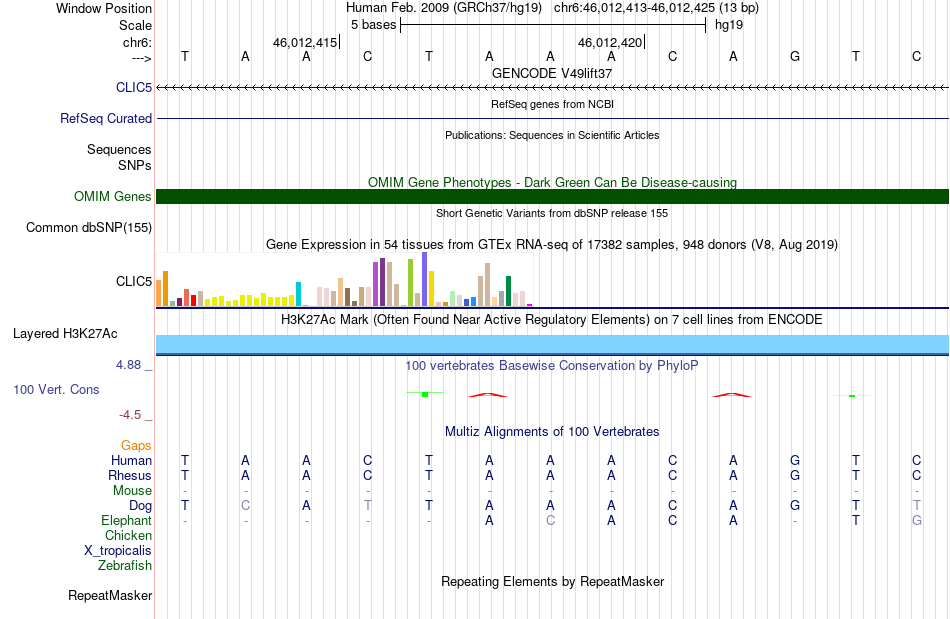Click the dark green OMIM Genes bar

pyautogui.click(x=552, y=196)
